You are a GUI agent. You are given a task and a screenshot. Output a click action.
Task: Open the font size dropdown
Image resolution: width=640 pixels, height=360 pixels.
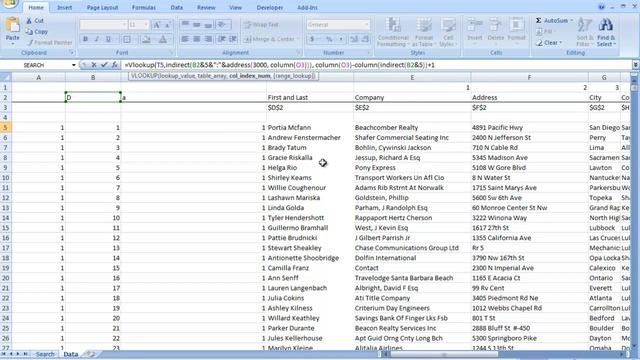tap(146, 25)
